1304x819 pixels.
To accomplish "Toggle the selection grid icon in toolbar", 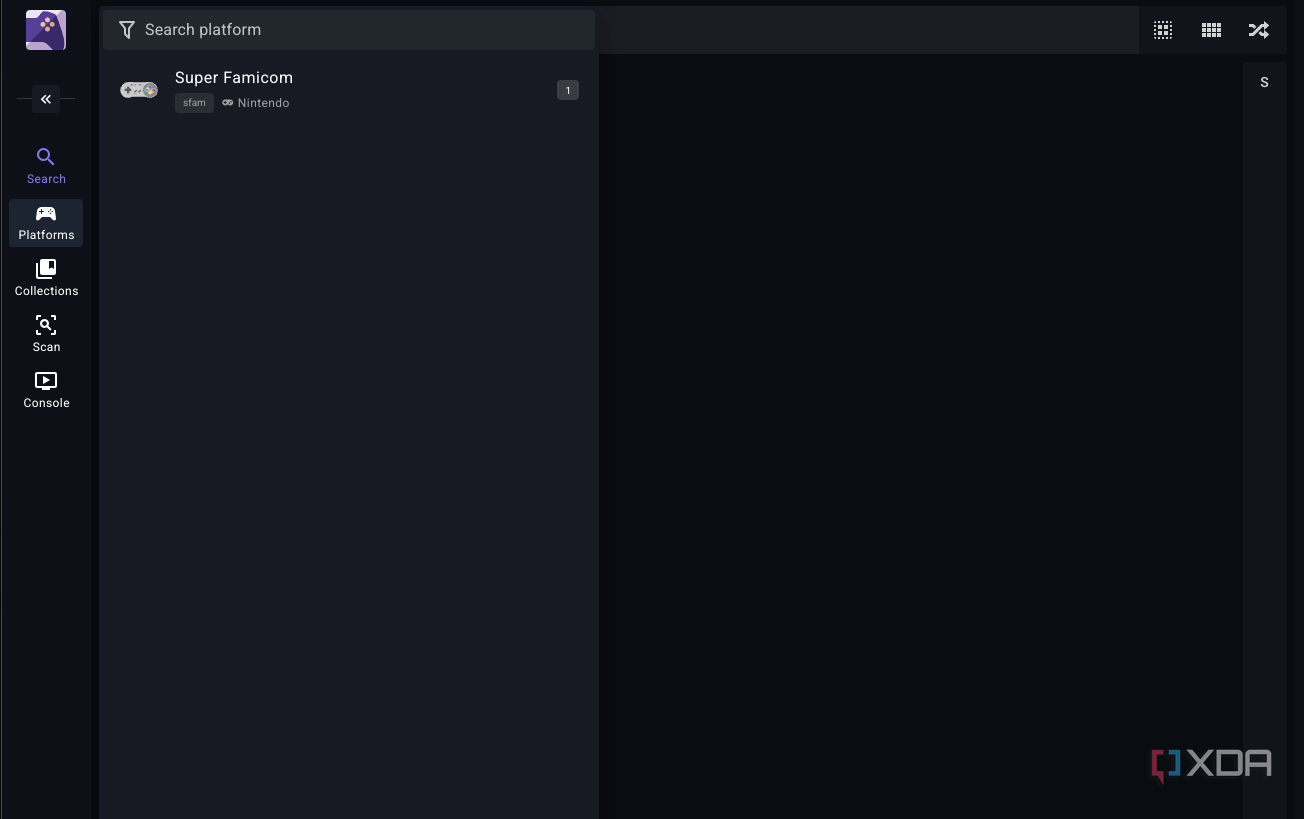I will [x=1163, y=30].
